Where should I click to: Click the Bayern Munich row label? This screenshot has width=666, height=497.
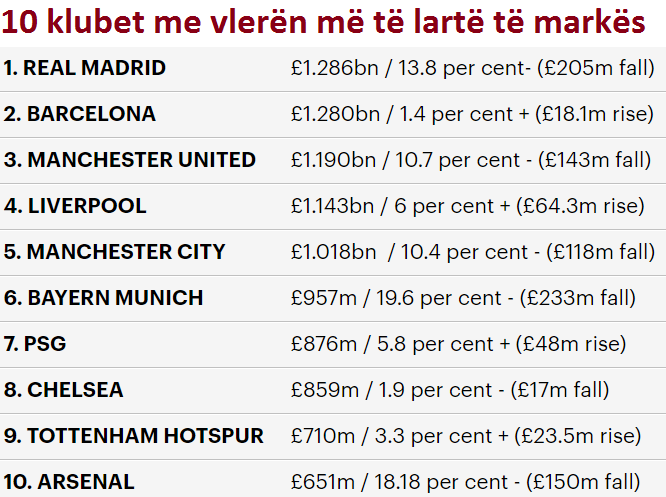[x=103, y=298]
